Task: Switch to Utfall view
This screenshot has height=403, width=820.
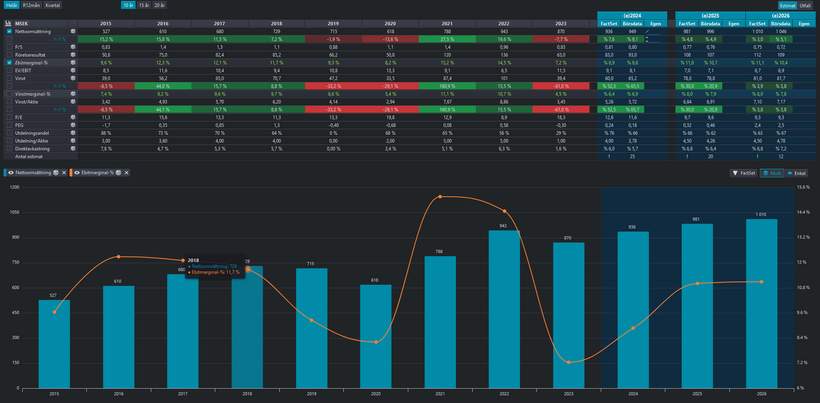Action: tap(806, 5)
